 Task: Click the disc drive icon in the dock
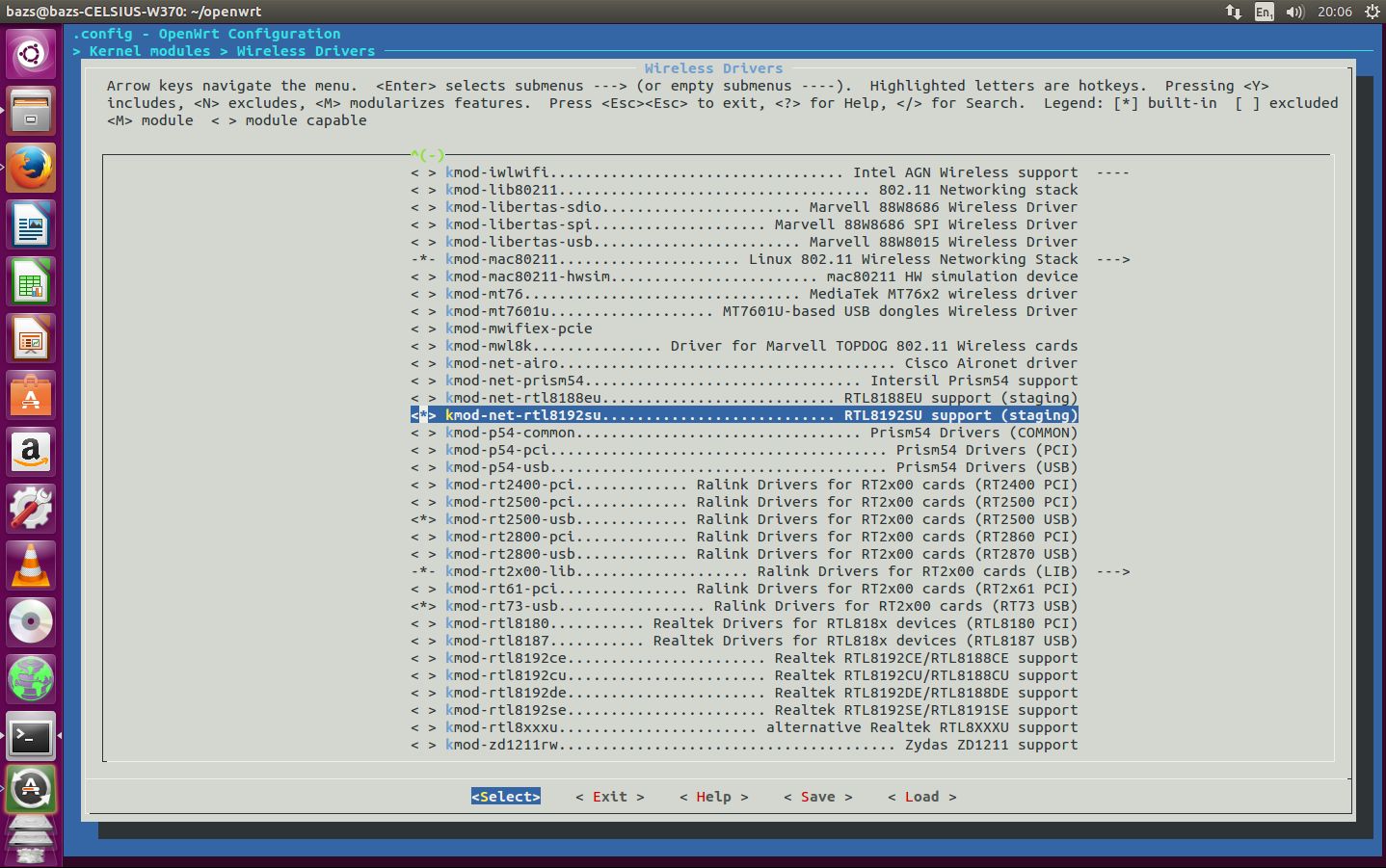pyautogui.click(x=31, y=622)
